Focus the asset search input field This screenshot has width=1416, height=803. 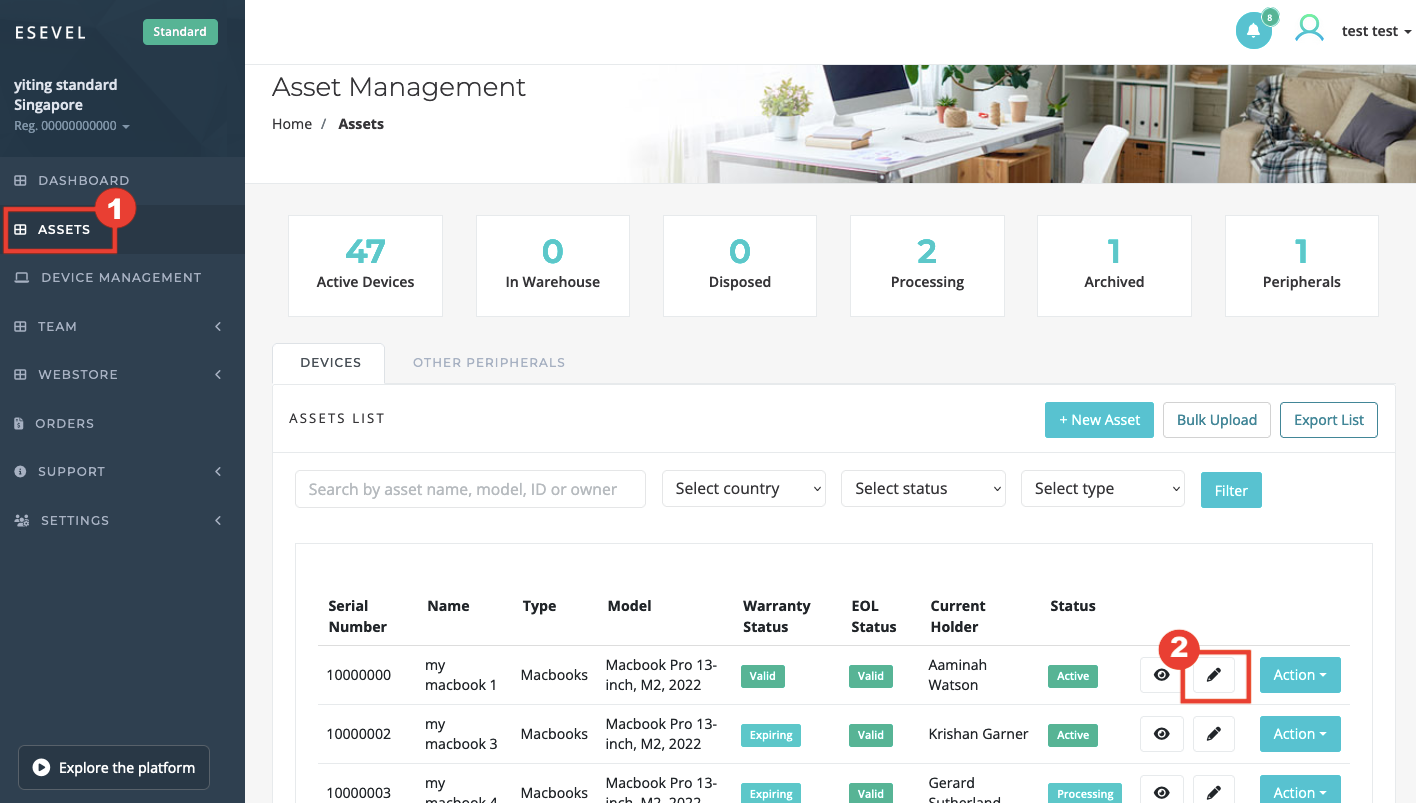pyautogui.click(x=470, y=489)
